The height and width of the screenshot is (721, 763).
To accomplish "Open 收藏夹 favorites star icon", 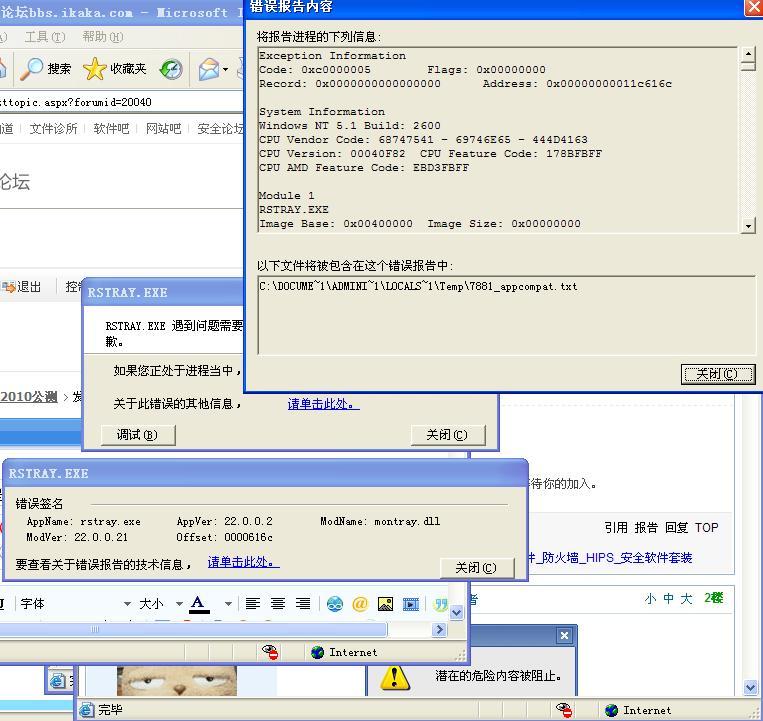I will [x=94, y=69].
